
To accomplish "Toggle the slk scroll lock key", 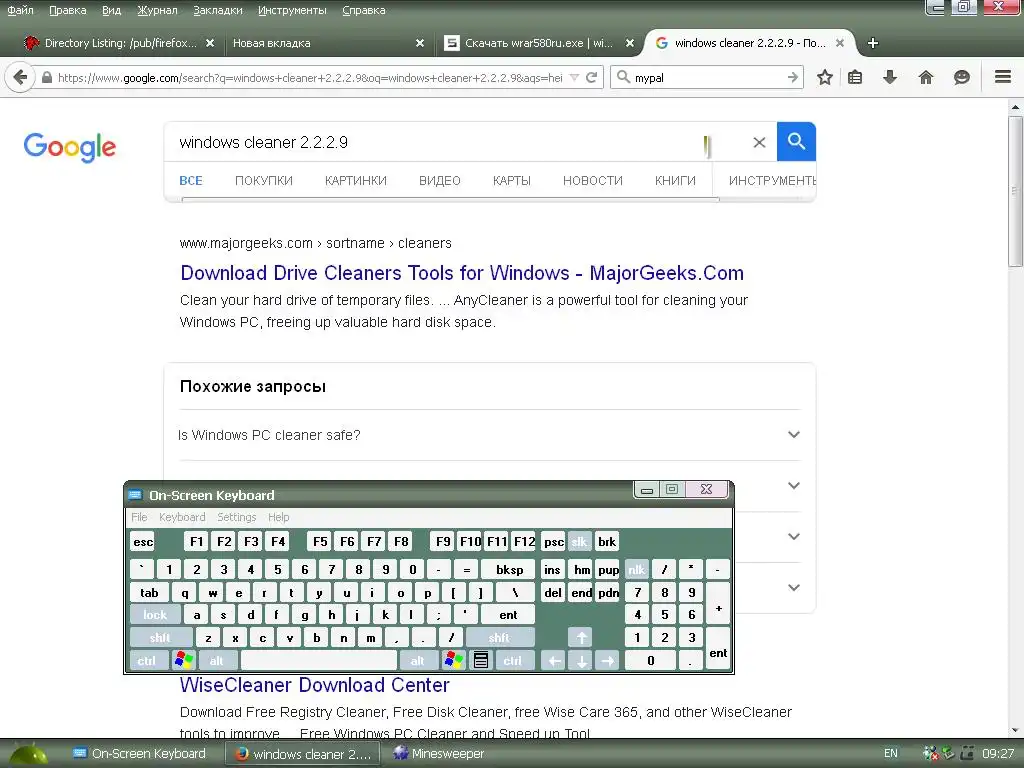I will [x=579, y=541].
